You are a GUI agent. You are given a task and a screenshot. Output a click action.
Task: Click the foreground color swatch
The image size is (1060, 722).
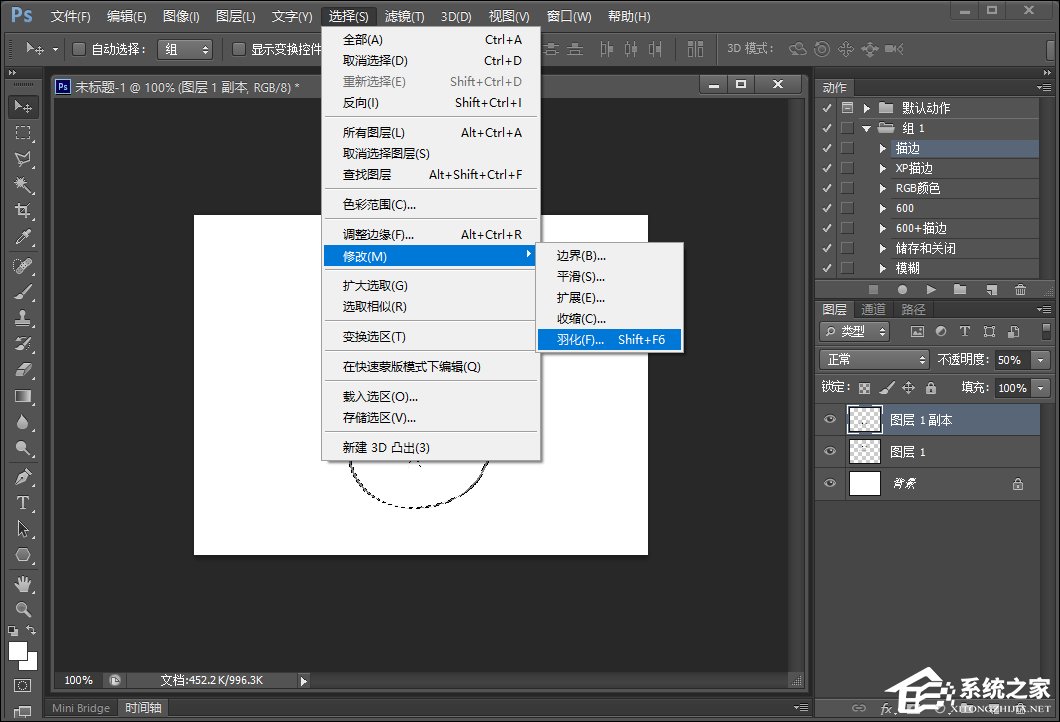click(x=18, y=651)
